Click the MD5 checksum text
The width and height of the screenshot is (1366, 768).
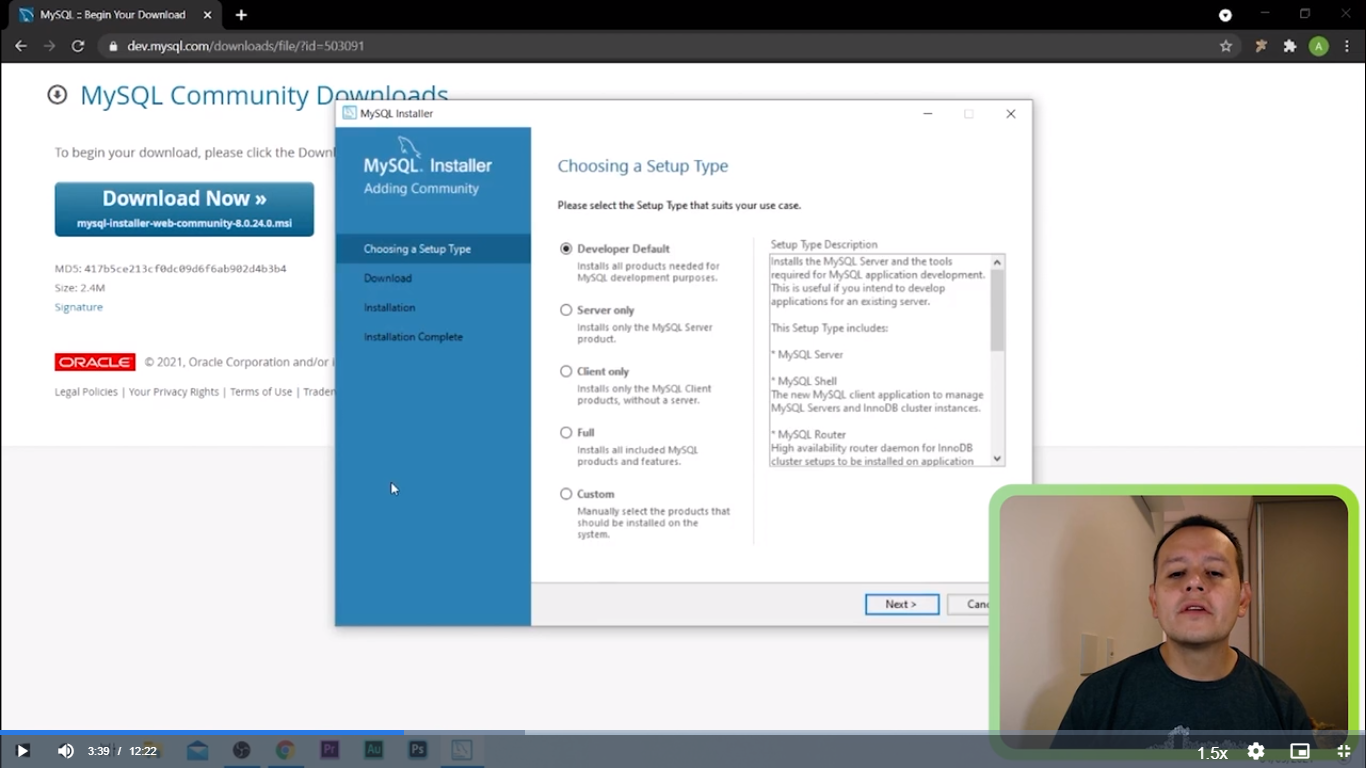click(x=171, y=269)
